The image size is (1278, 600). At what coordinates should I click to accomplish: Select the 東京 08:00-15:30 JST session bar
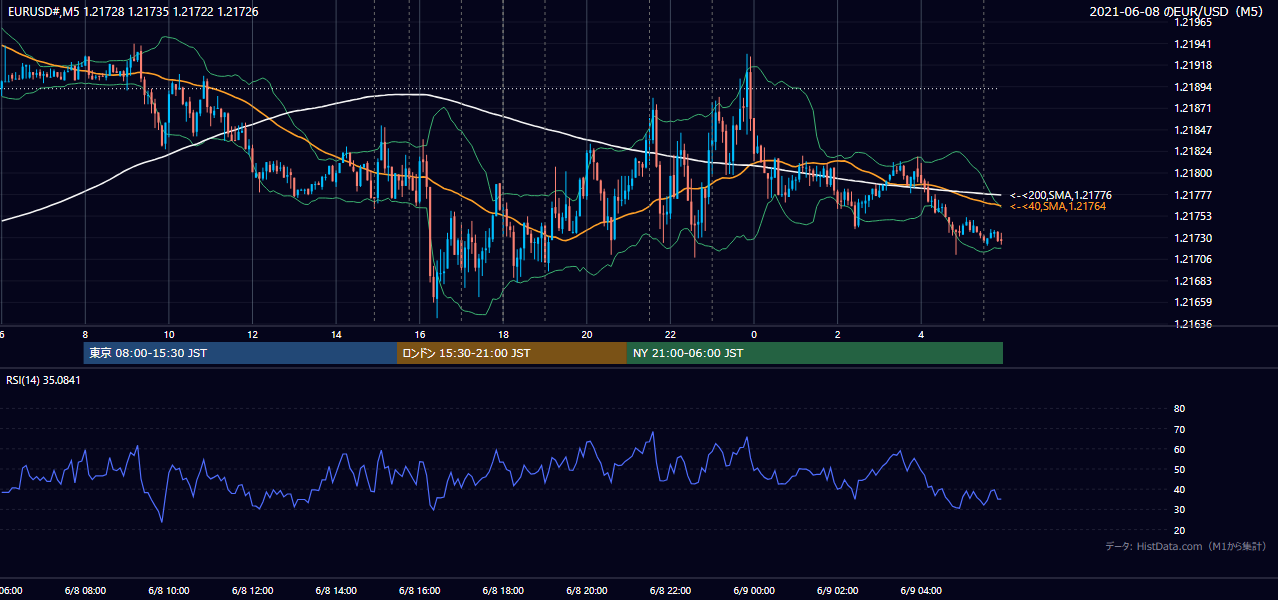(x=240, y=353)
